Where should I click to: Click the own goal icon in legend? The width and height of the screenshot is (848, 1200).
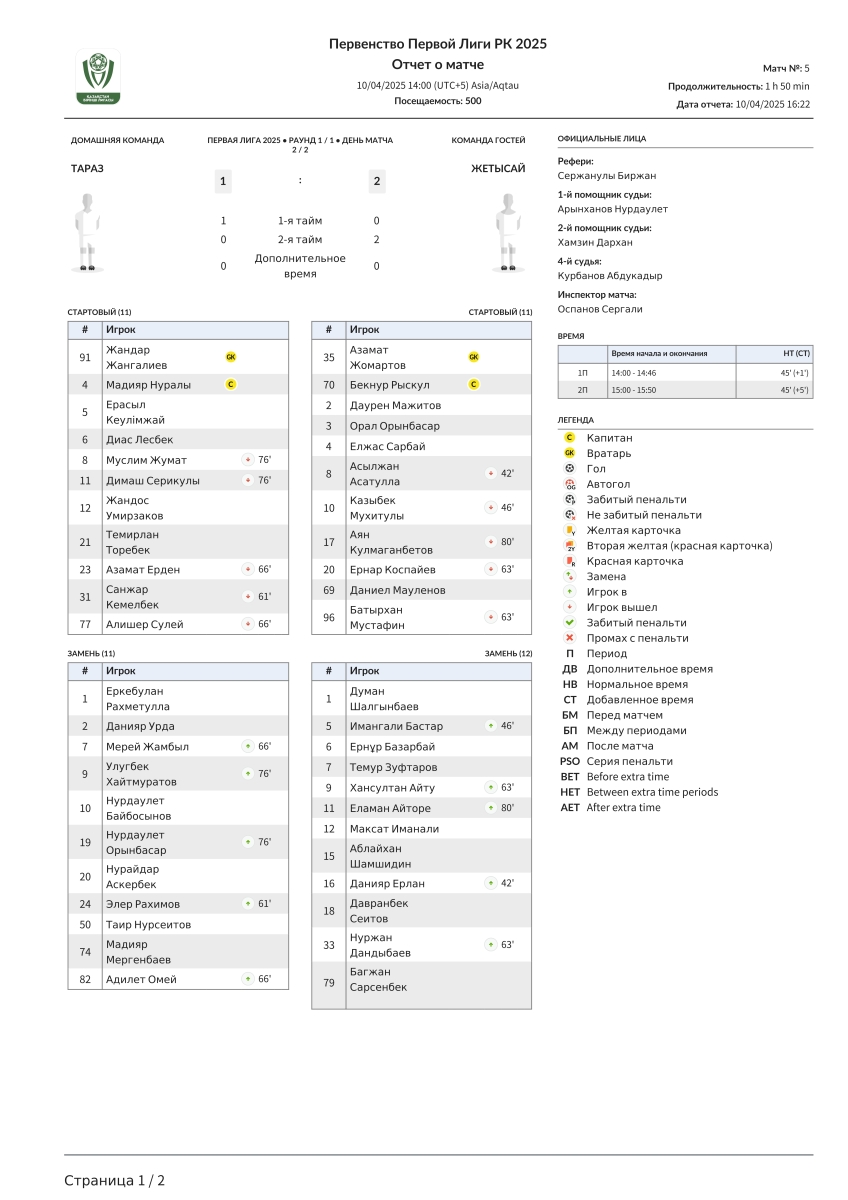[x=570, y=484]
